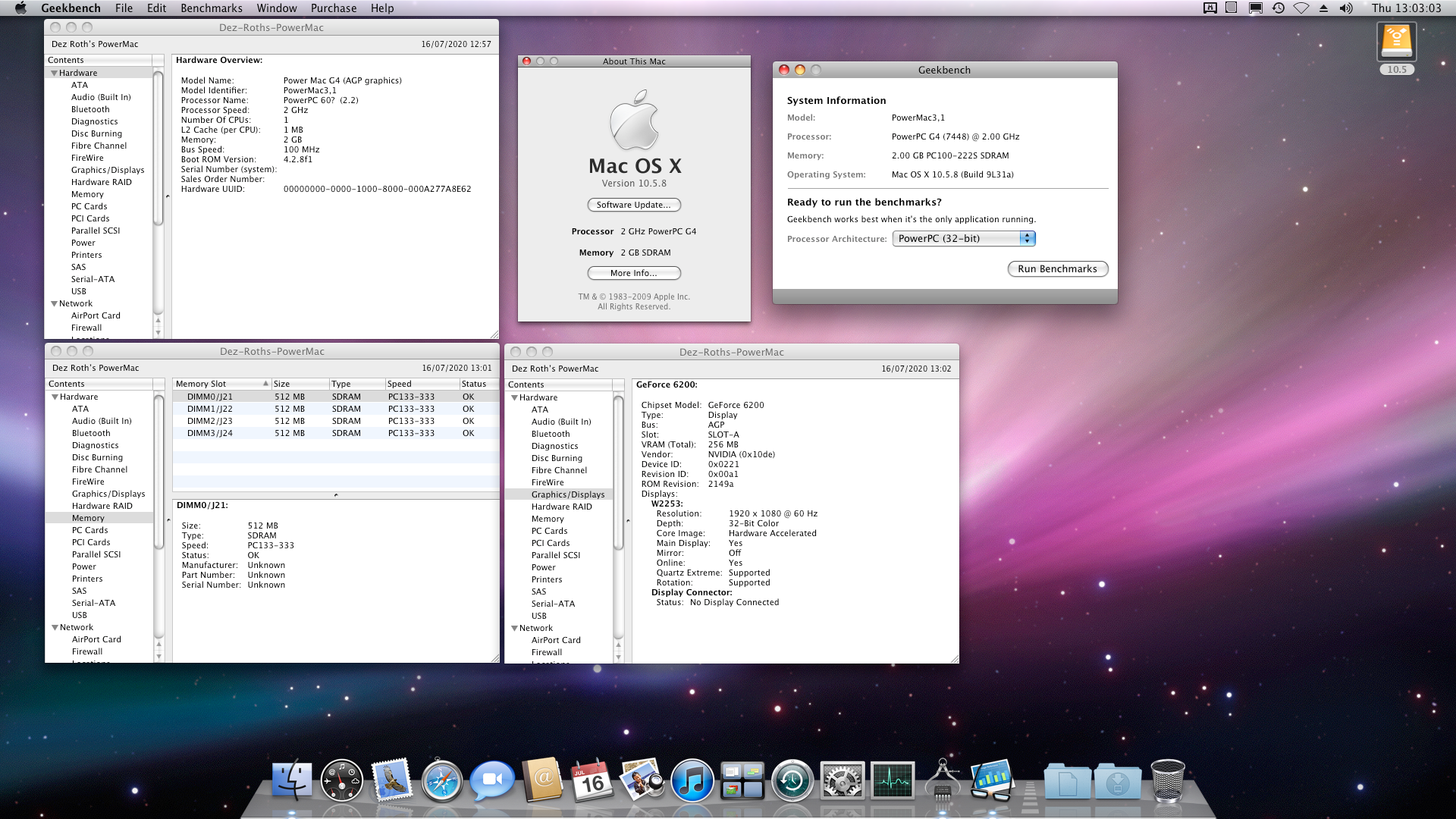Collapse Network triangle in Memory Slot window
Screen dimensions: 1456x819
(x=55, y=628)
